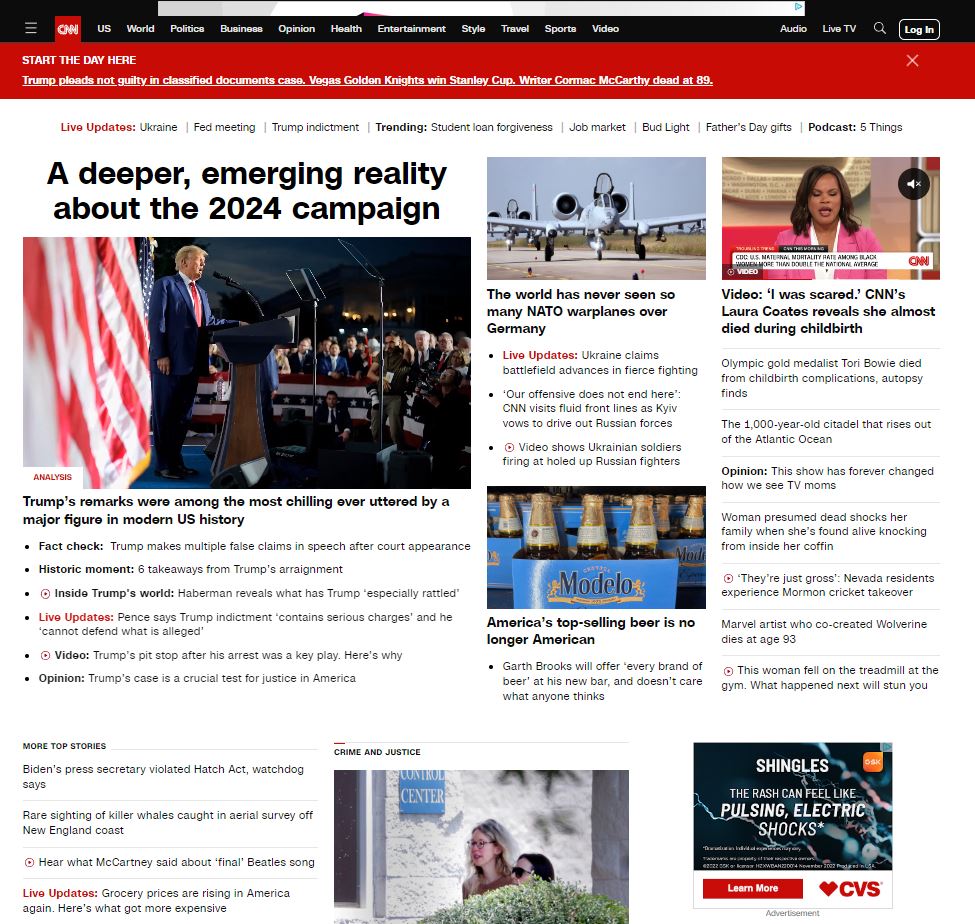Open the Style section

[x=473, y=29]
